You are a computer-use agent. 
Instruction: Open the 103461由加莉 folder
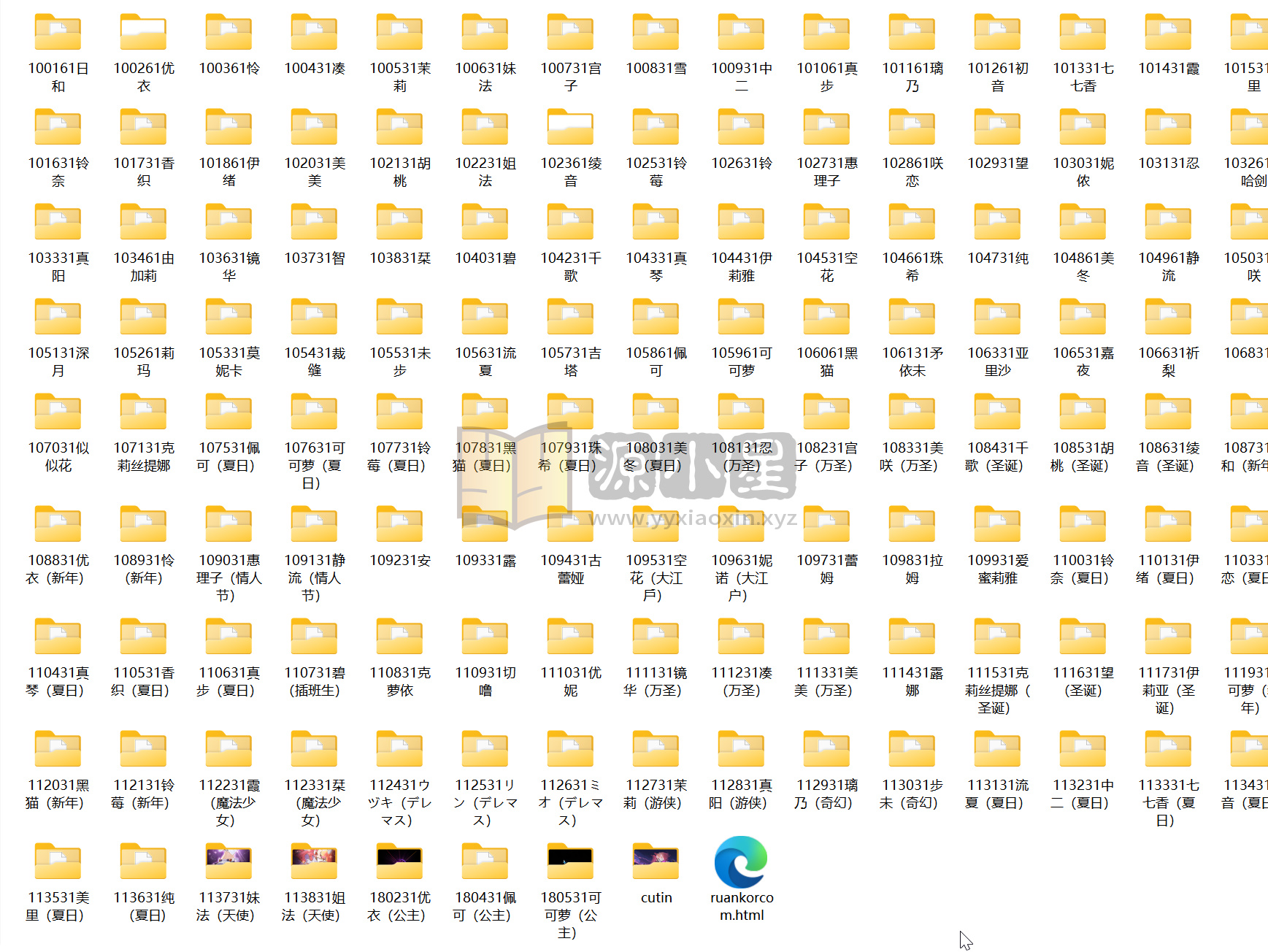pos(143,223)
